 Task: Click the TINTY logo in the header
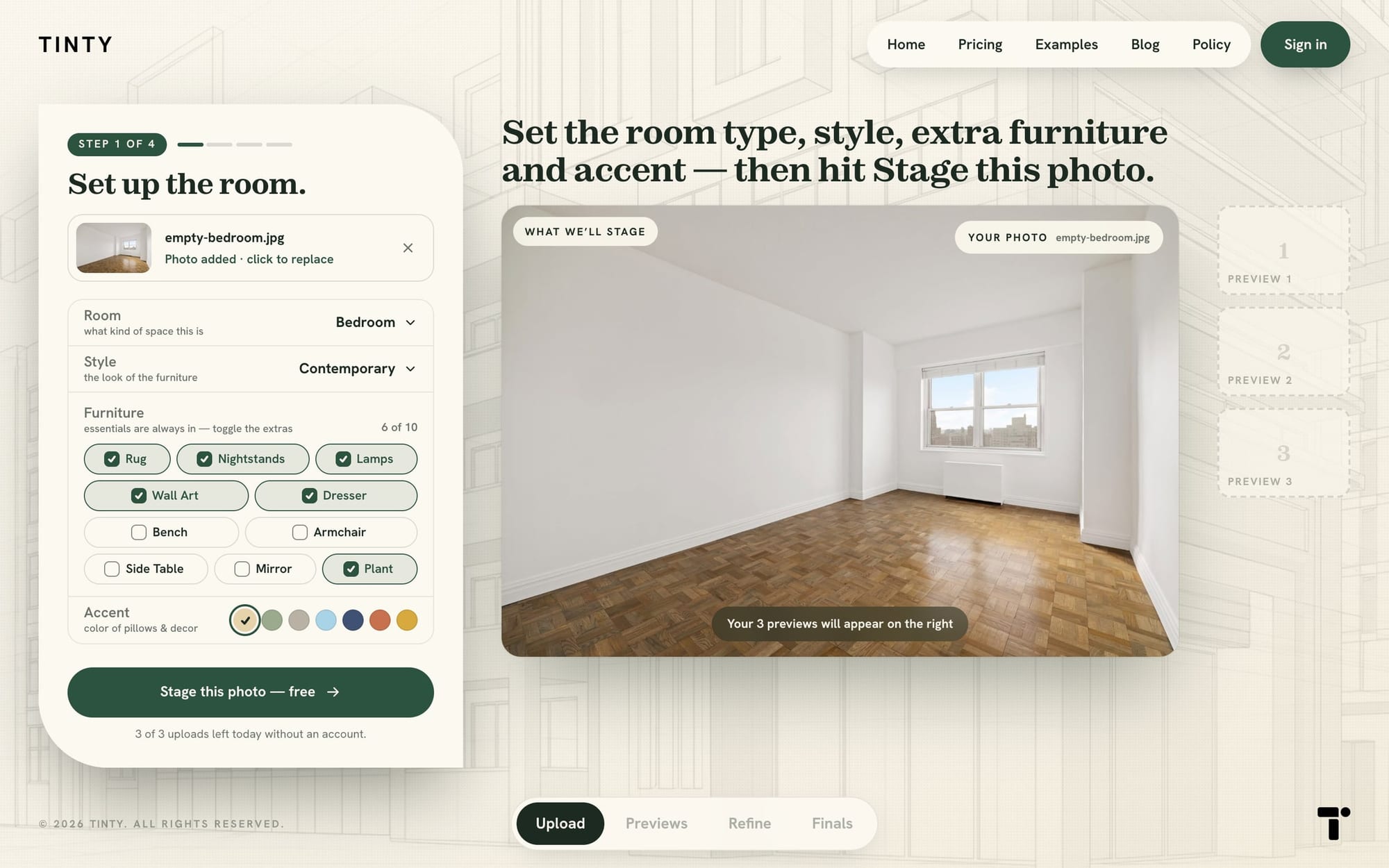[75, 44]
